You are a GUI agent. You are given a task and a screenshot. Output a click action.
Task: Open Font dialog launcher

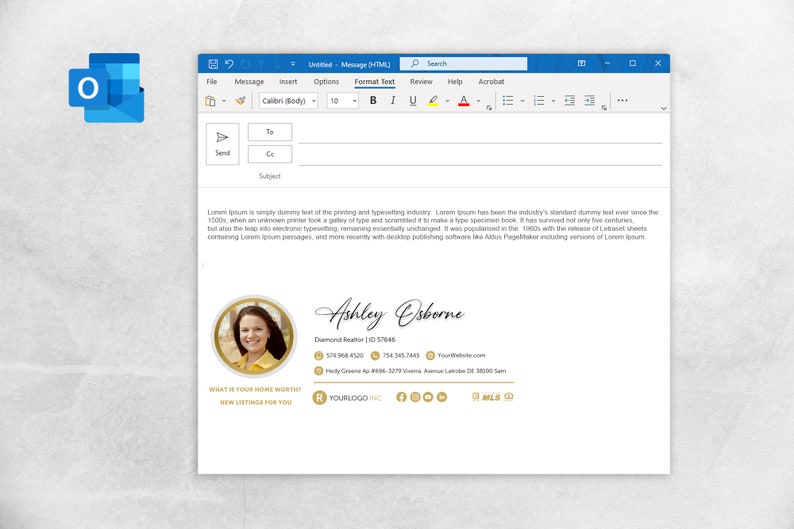[489, 107]
